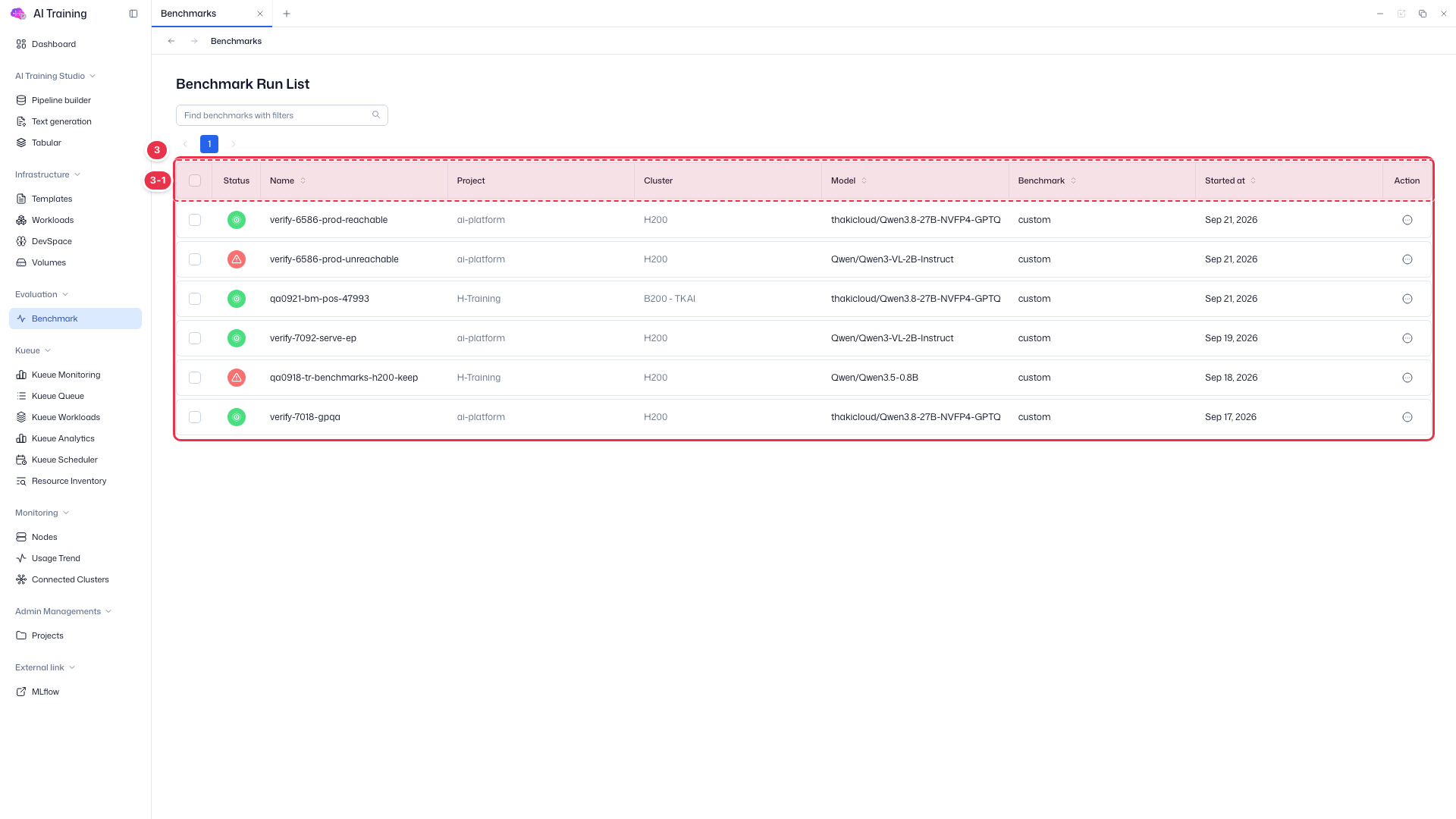
Task: Navigate back with the left arrow
Action: point(171,41)
